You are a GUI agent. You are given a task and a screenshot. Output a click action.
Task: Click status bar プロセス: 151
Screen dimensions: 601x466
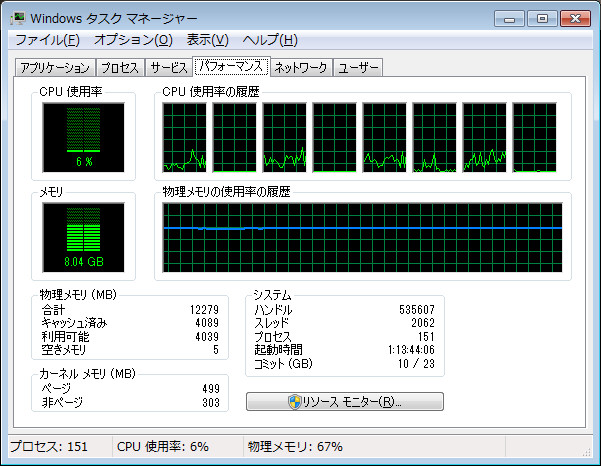click(49, 446)
